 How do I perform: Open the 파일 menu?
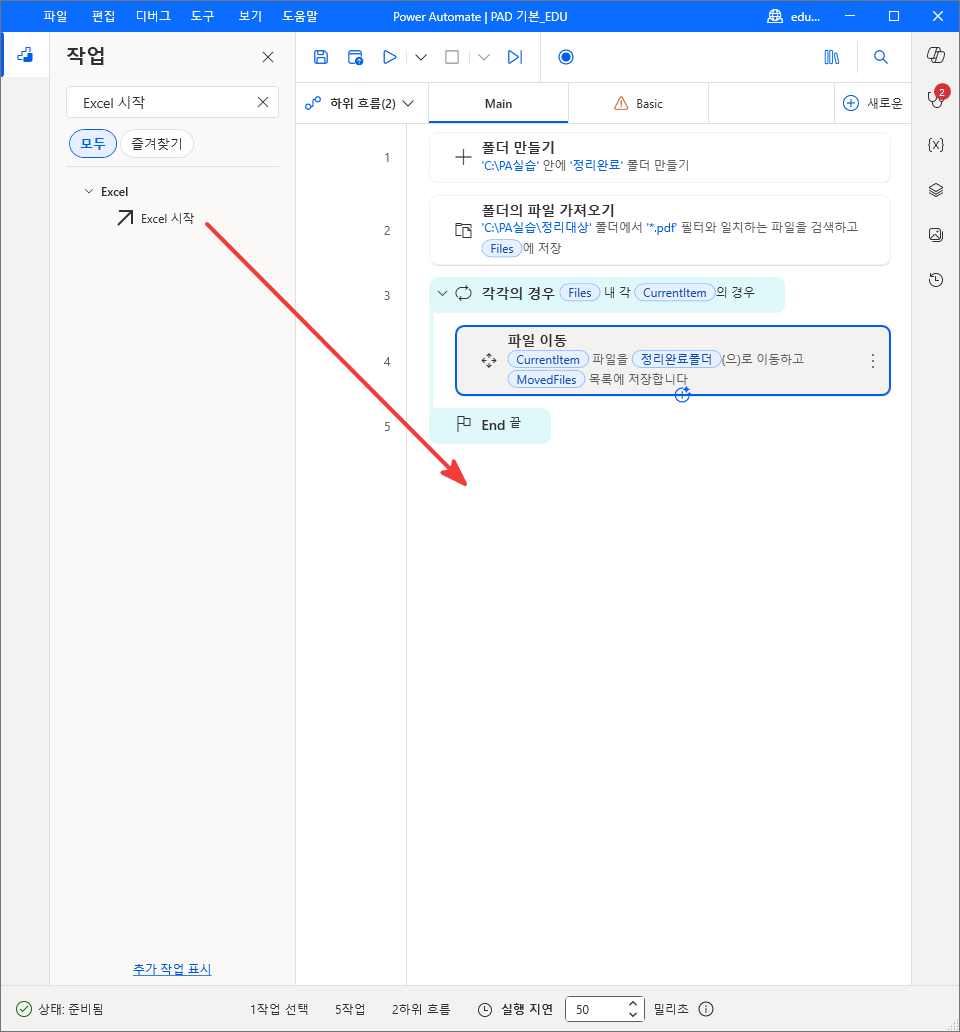55,16
